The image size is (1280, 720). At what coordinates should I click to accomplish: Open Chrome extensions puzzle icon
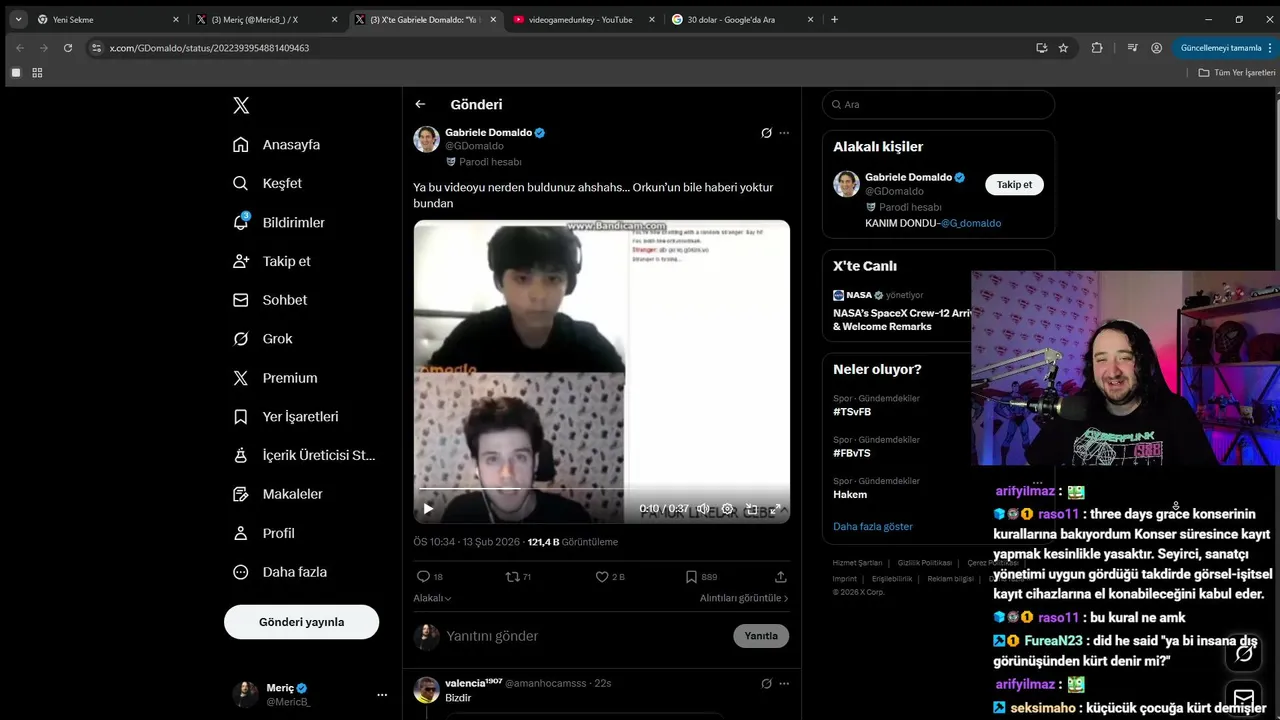coord(1097,47)
